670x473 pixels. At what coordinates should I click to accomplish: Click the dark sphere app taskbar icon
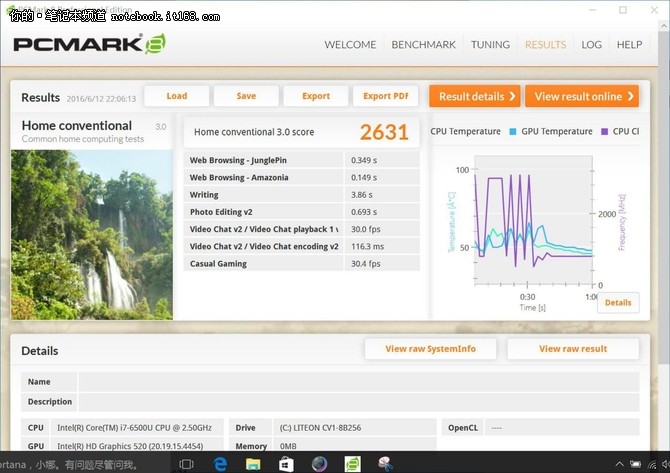click(x=319, y=464)
